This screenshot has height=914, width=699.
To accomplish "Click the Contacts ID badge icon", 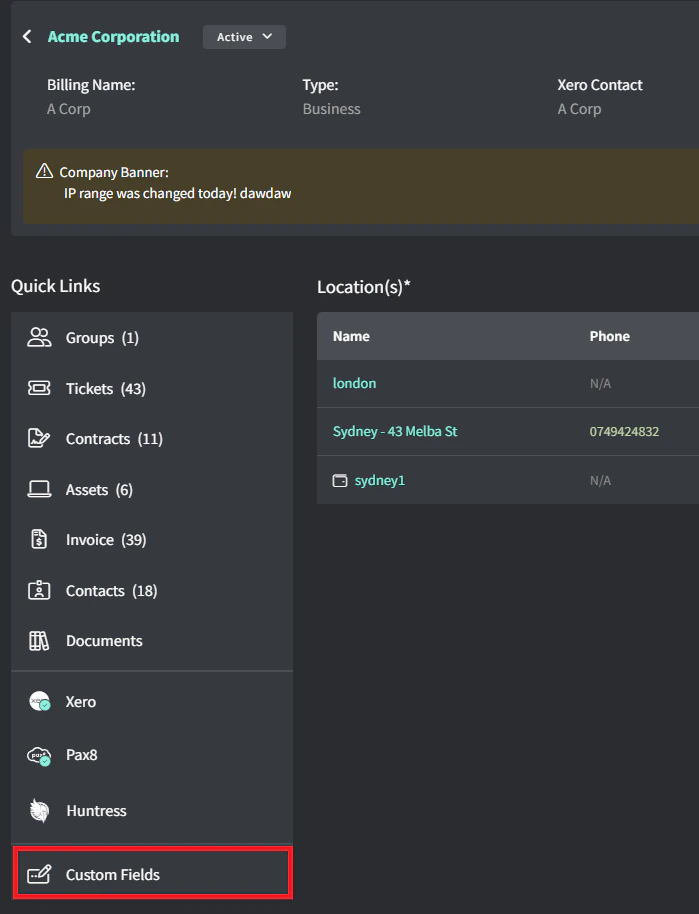I will coord(39,590).
